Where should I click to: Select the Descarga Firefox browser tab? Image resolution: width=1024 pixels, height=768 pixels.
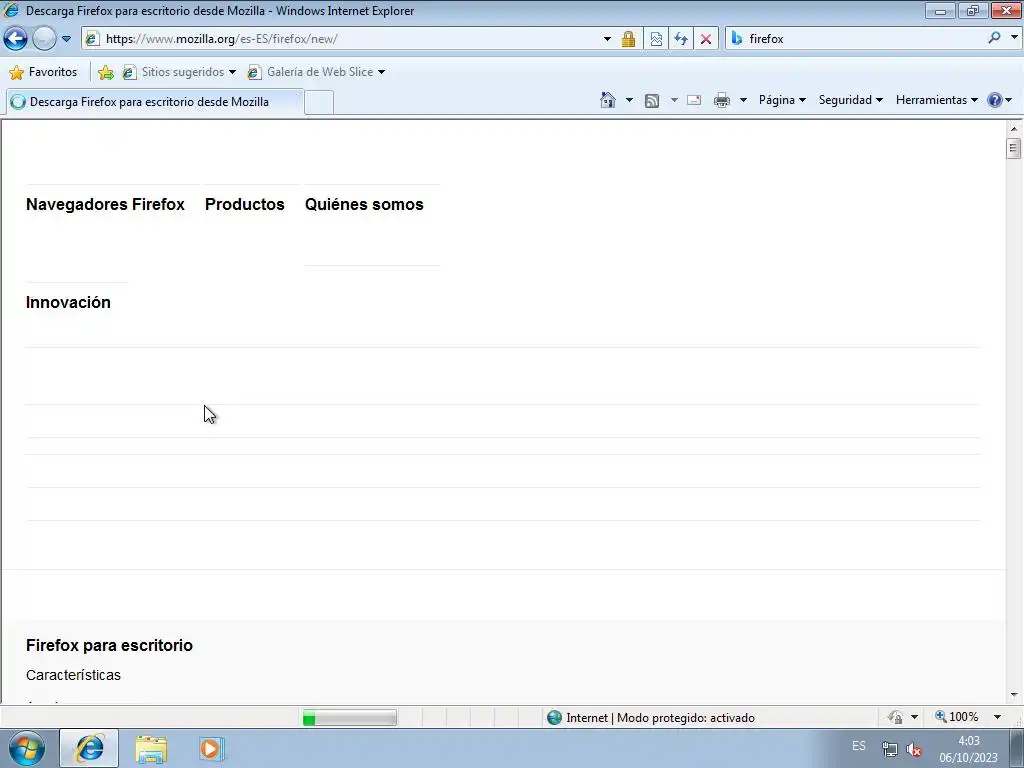[154, 102]
